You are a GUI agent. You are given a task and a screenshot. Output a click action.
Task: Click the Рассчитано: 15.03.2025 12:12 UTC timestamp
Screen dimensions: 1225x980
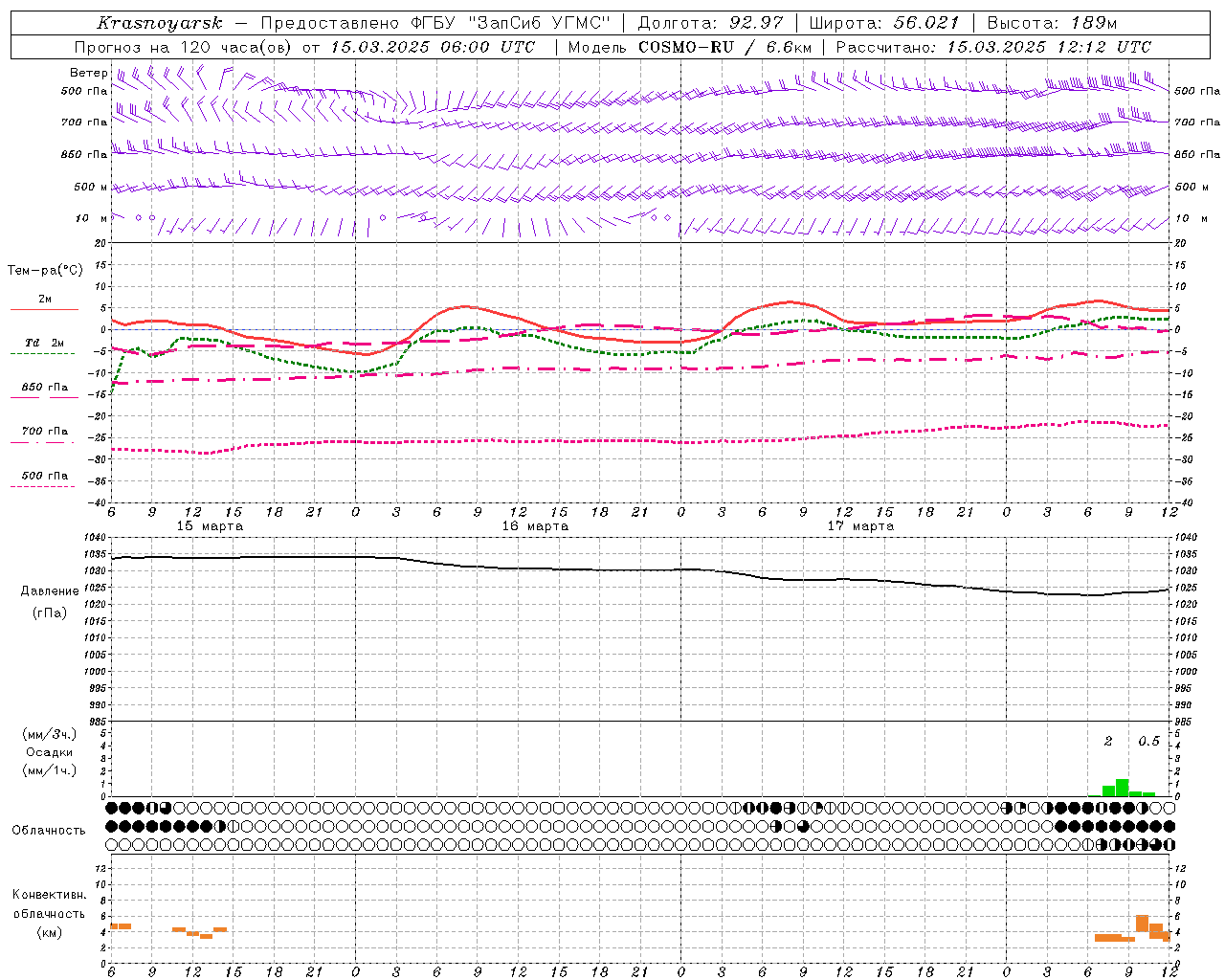pos(993,47)
